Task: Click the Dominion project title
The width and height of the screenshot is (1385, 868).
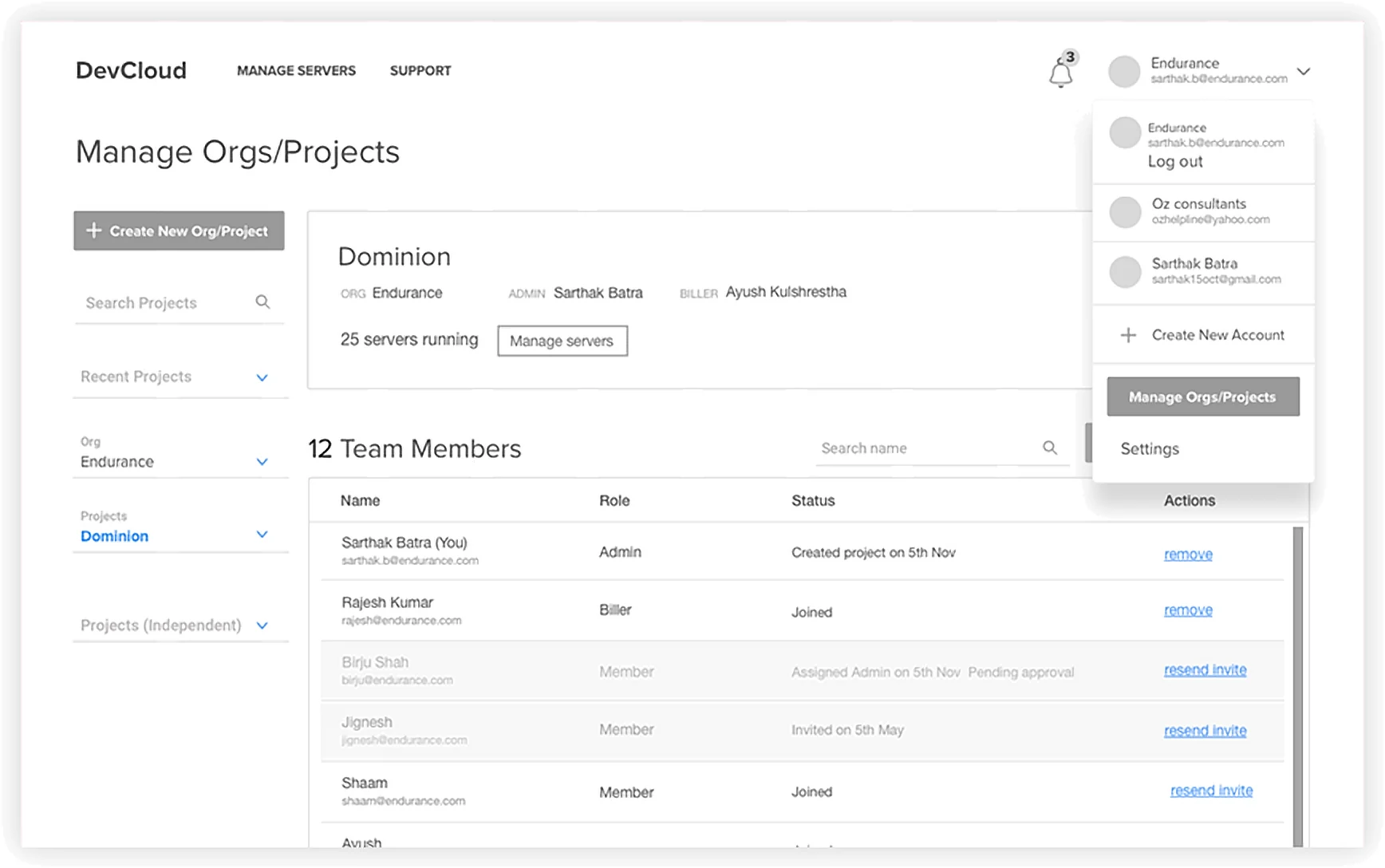Action: coord(394,256)
